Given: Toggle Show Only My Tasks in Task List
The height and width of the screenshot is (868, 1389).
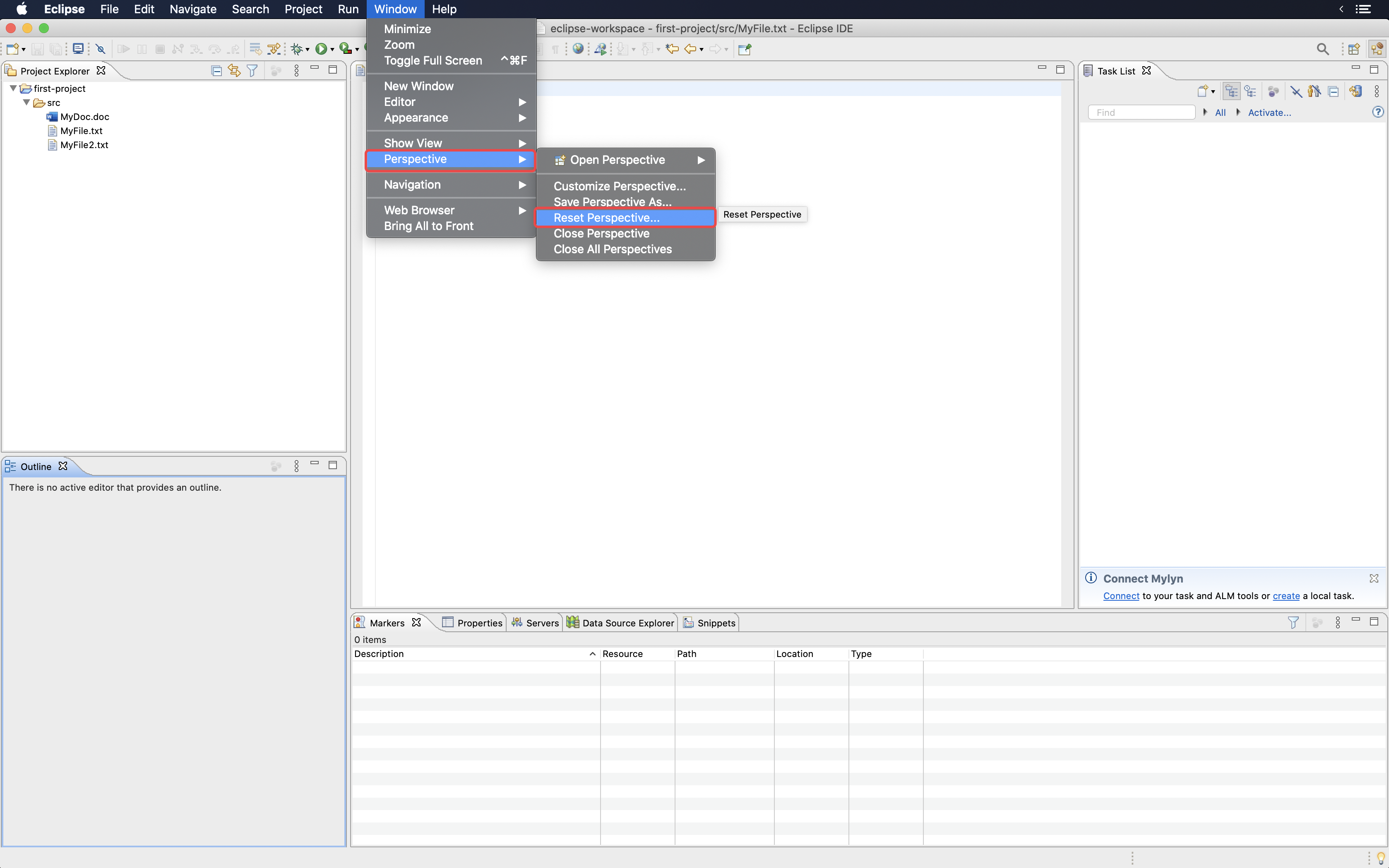Looking at the screenshot, I should click(1315, 91).
